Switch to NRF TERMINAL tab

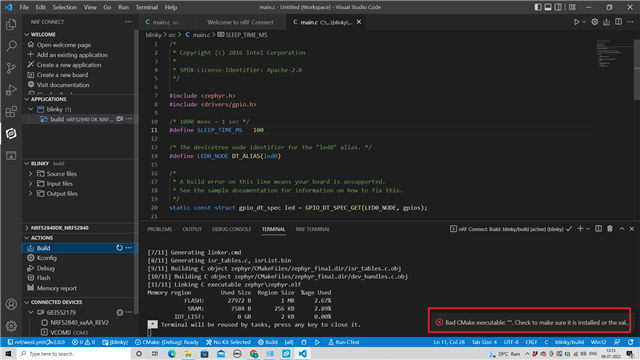point(313,229)
